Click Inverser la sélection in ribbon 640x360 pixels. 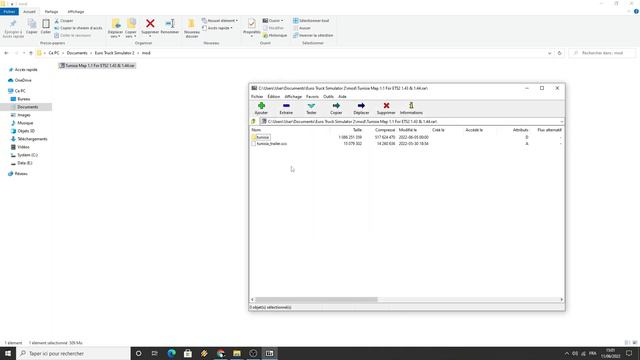tap(313, 36)
